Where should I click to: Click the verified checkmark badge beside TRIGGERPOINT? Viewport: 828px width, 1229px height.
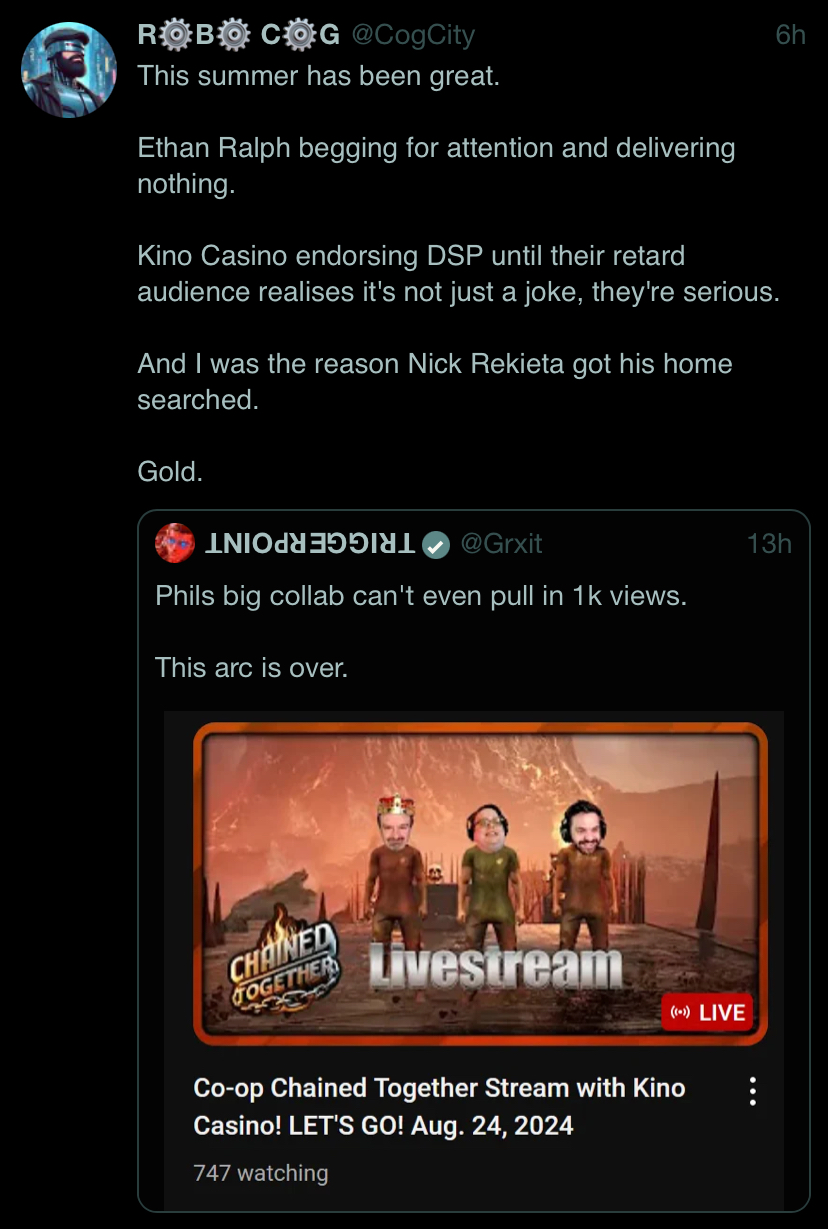pos(435,544)
